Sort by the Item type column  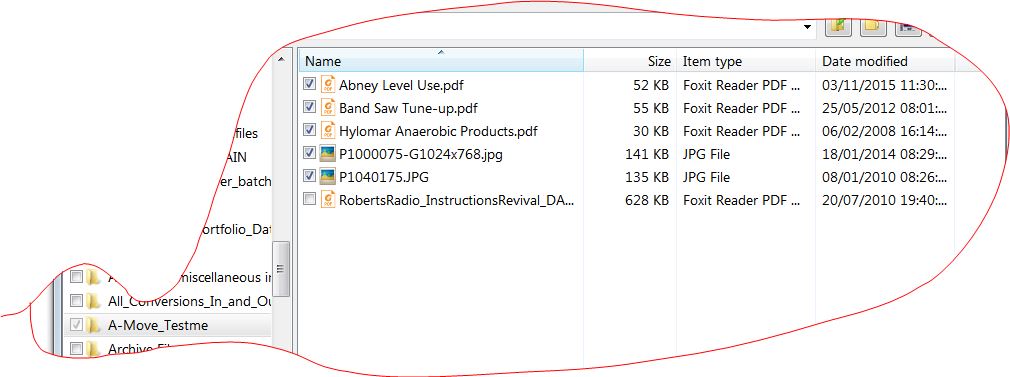pos(746,61)
